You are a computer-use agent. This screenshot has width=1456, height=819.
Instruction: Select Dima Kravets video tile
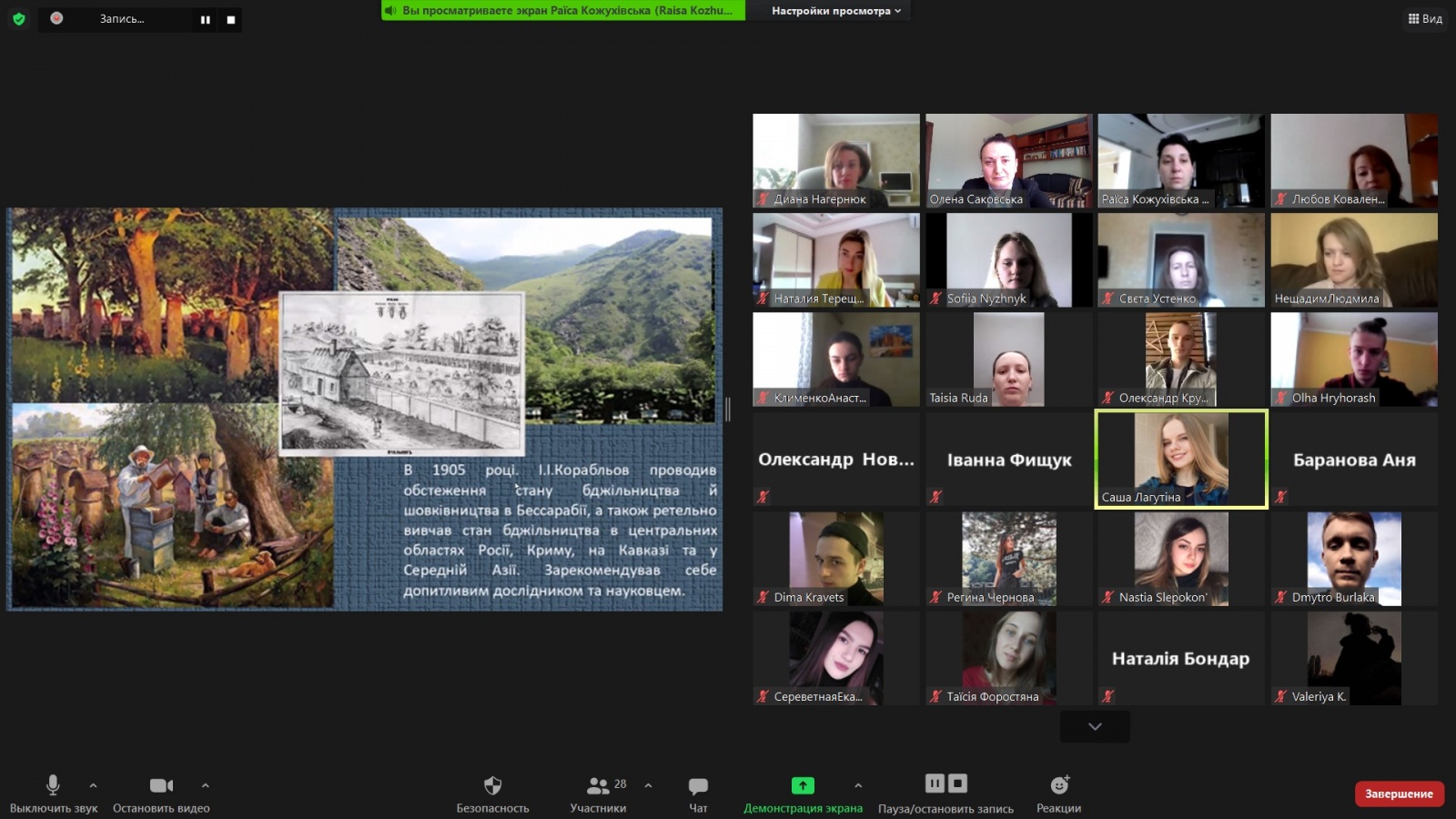pos(836,559)
